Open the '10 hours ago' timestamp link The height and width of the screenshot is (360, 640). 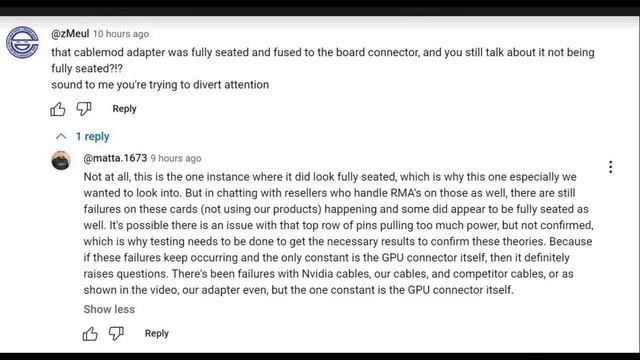[121, 34]
